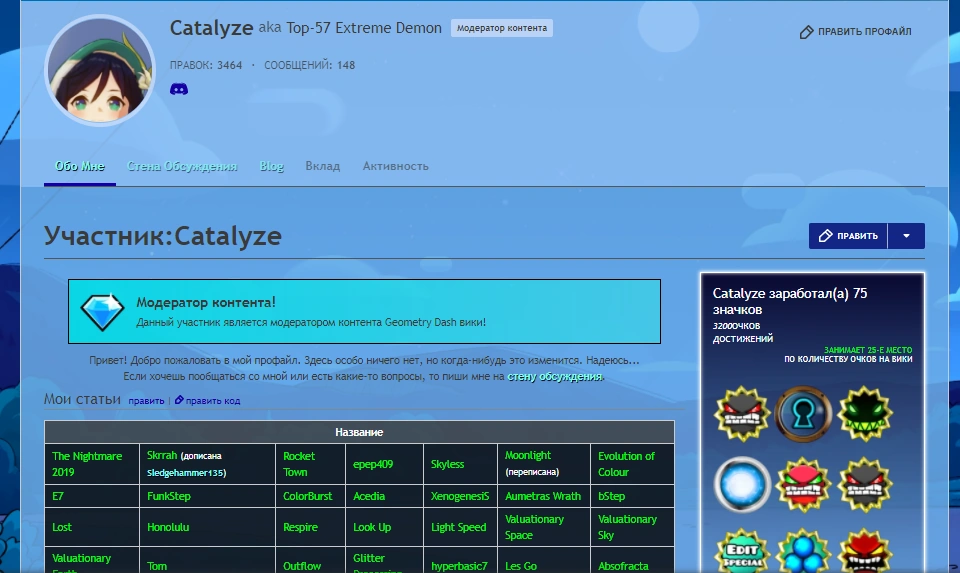Click 'ПРАВОК: 3464' edit count text

pyautogui.click(x=206, y=65)
